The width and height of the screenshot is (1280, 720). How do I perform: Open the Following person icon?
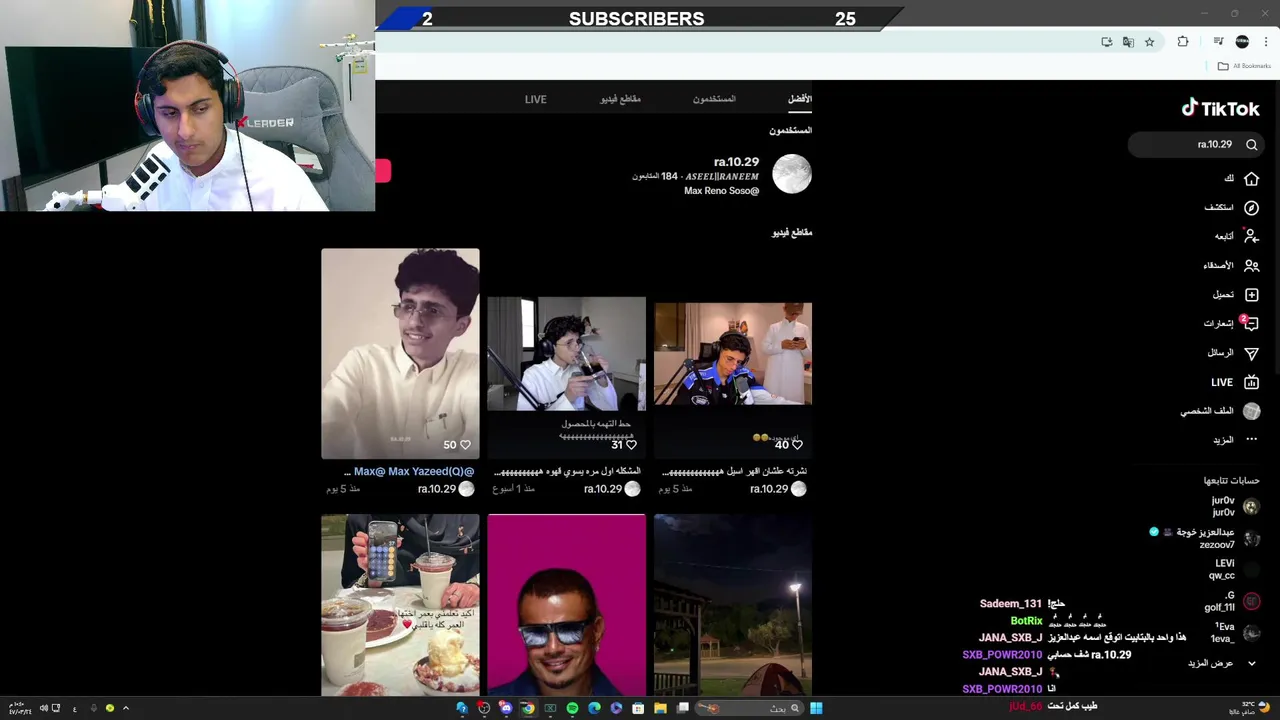(1251, 236)
